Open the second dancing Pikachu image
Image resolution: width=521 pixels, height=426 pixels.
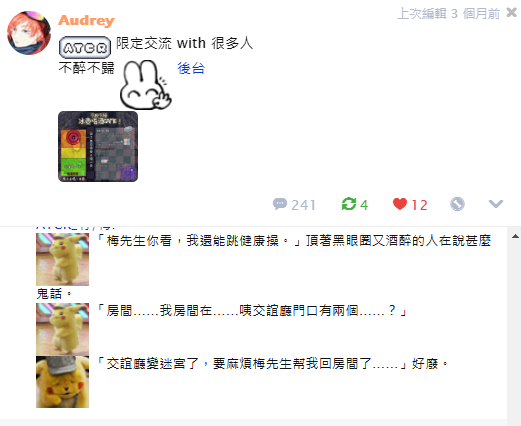63,329
